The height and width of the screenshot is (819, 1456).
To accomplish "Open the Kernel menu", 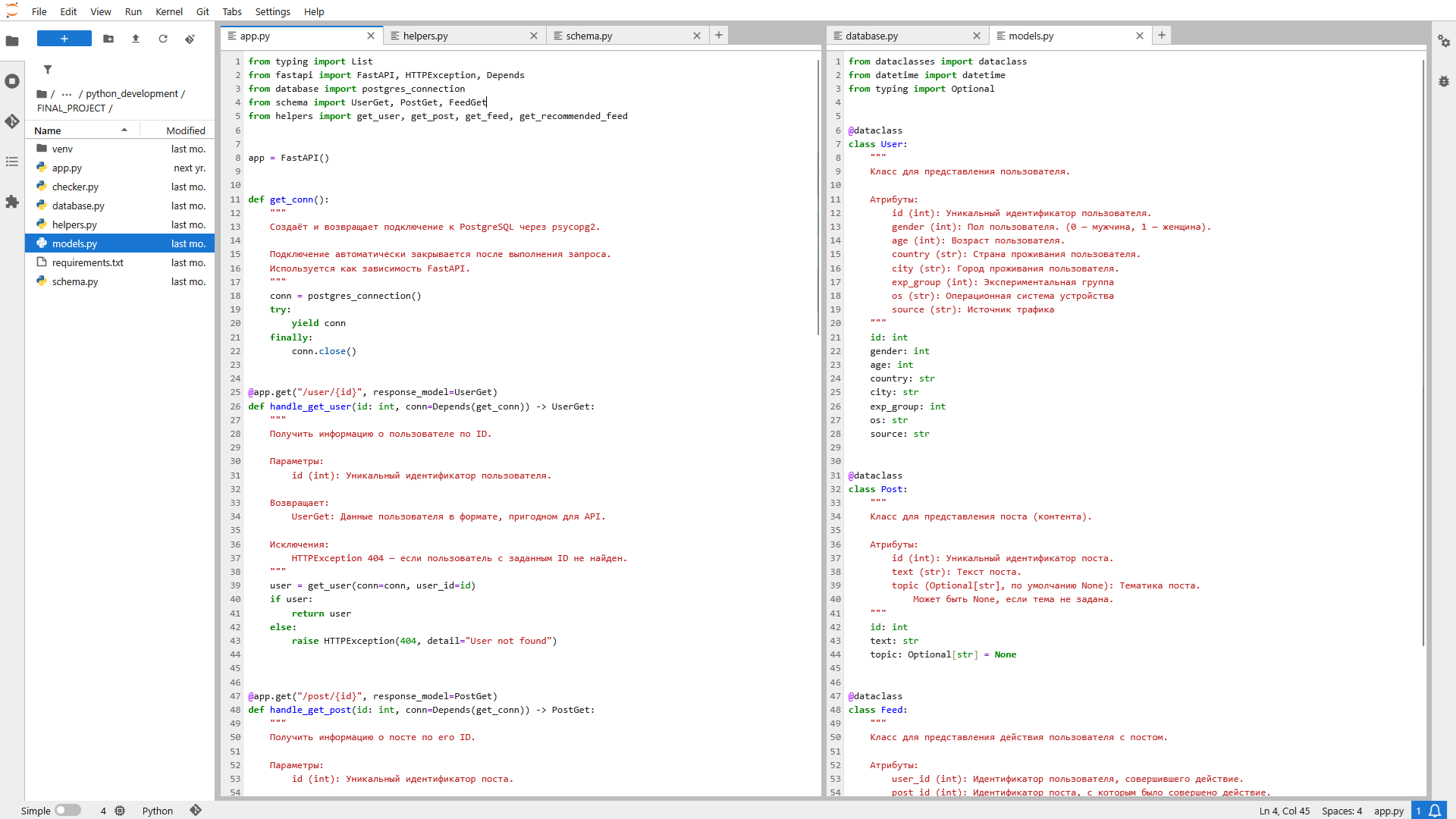I will pyautogui.click(x=168, y=11).
